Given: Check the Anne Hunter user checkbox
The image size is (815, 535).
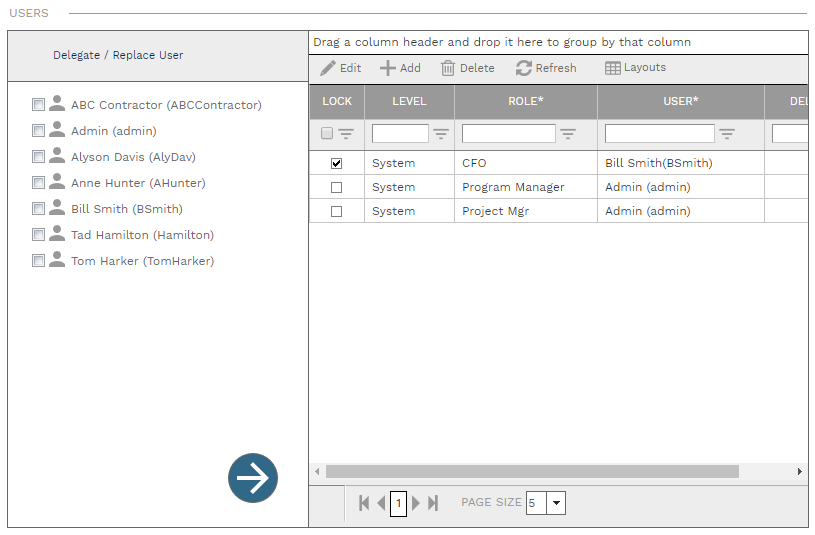Looking at the screenshot, I should tap(38, 182).
